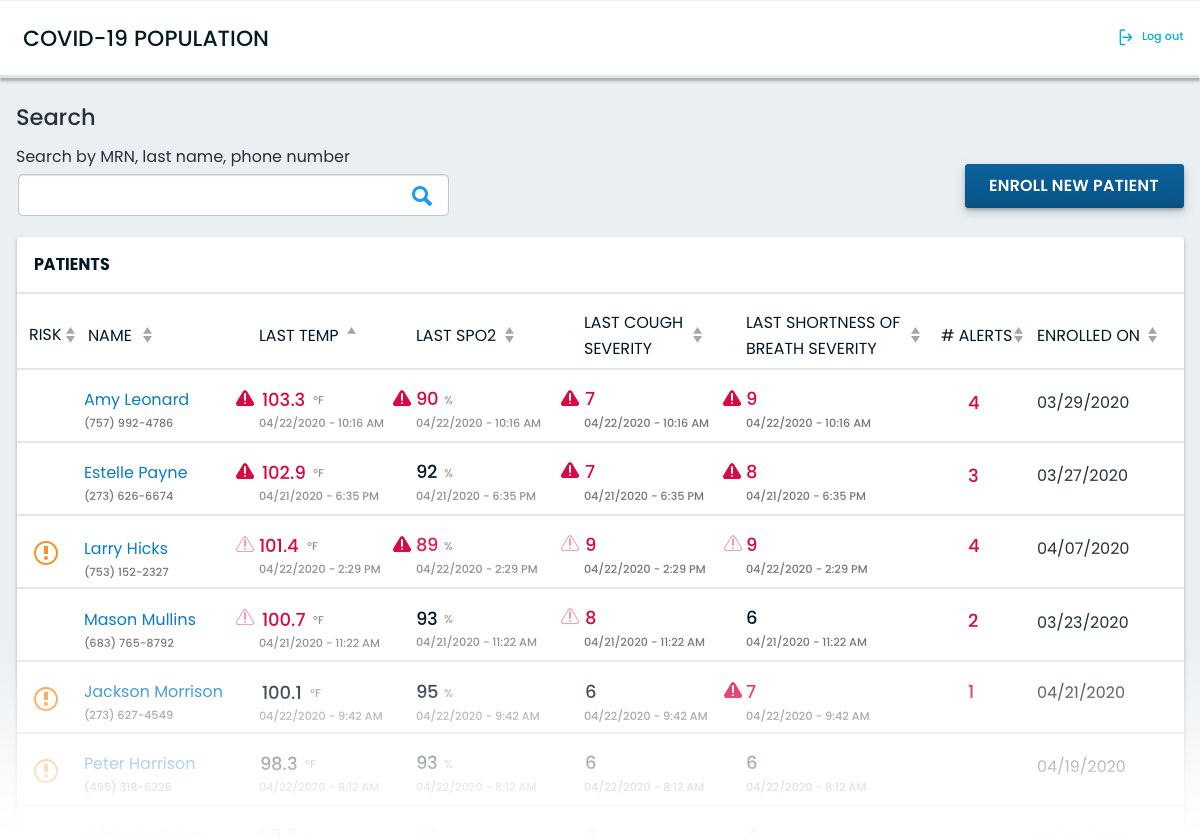Screen dimensions: 1200x840
Task: Open Jackson Morrison's patient record
Action: pyautogui.click(x=153, y=692)
